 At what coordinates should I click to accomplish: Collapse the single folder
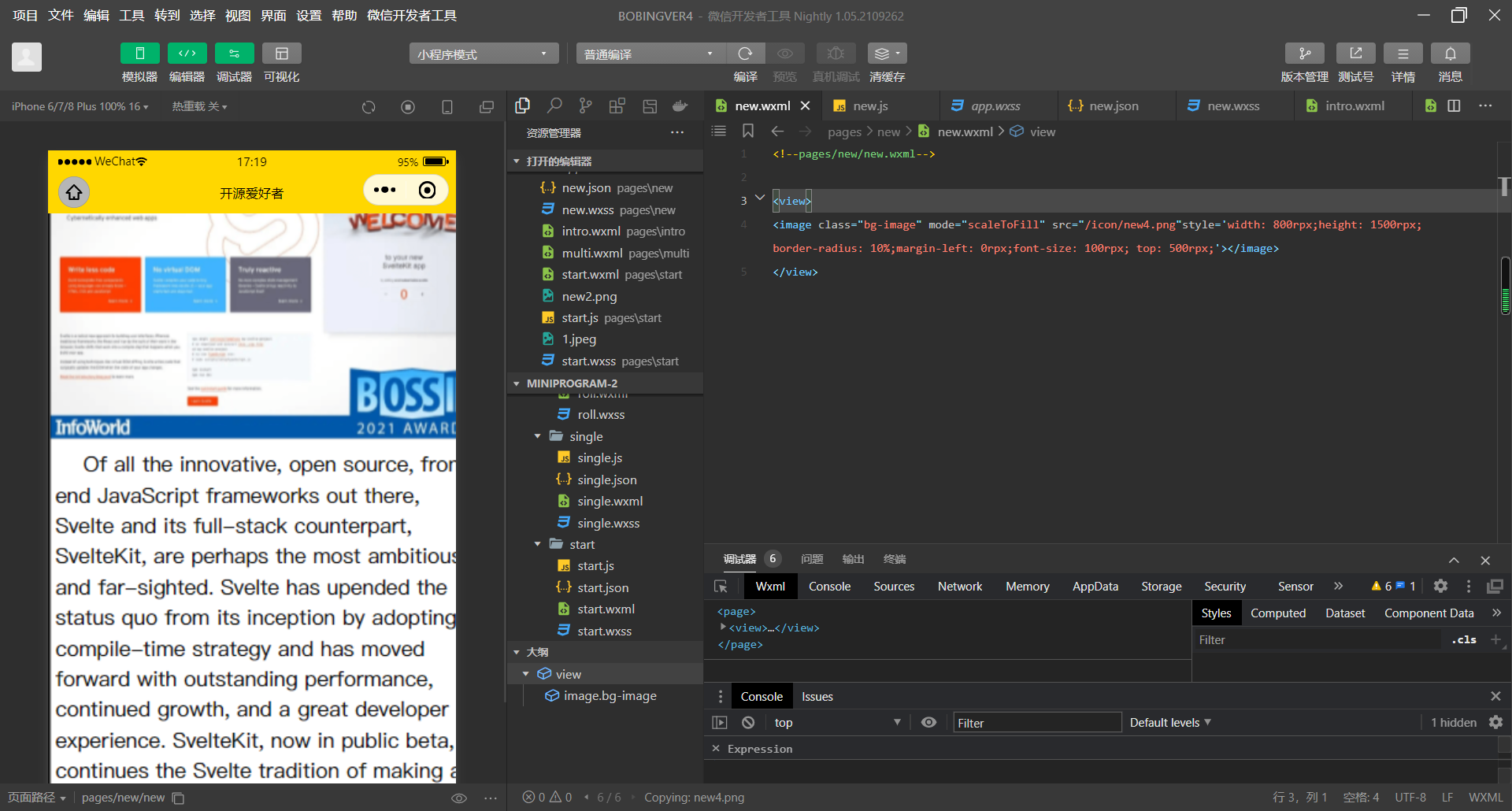538,436
